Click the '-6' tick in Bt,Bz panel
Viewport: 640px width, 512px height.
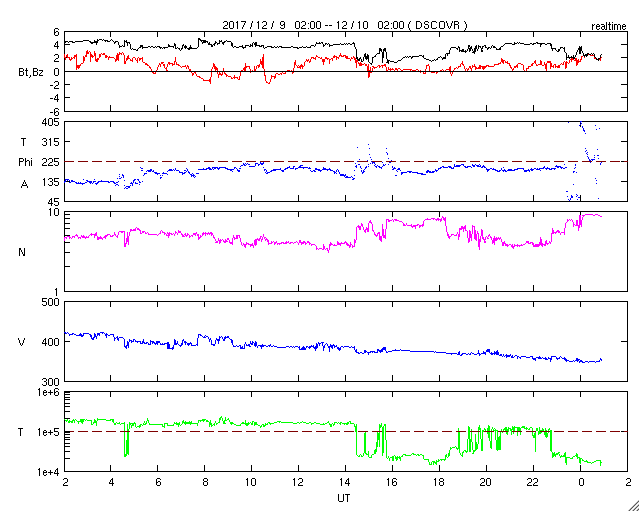click(x=55, y=111)
